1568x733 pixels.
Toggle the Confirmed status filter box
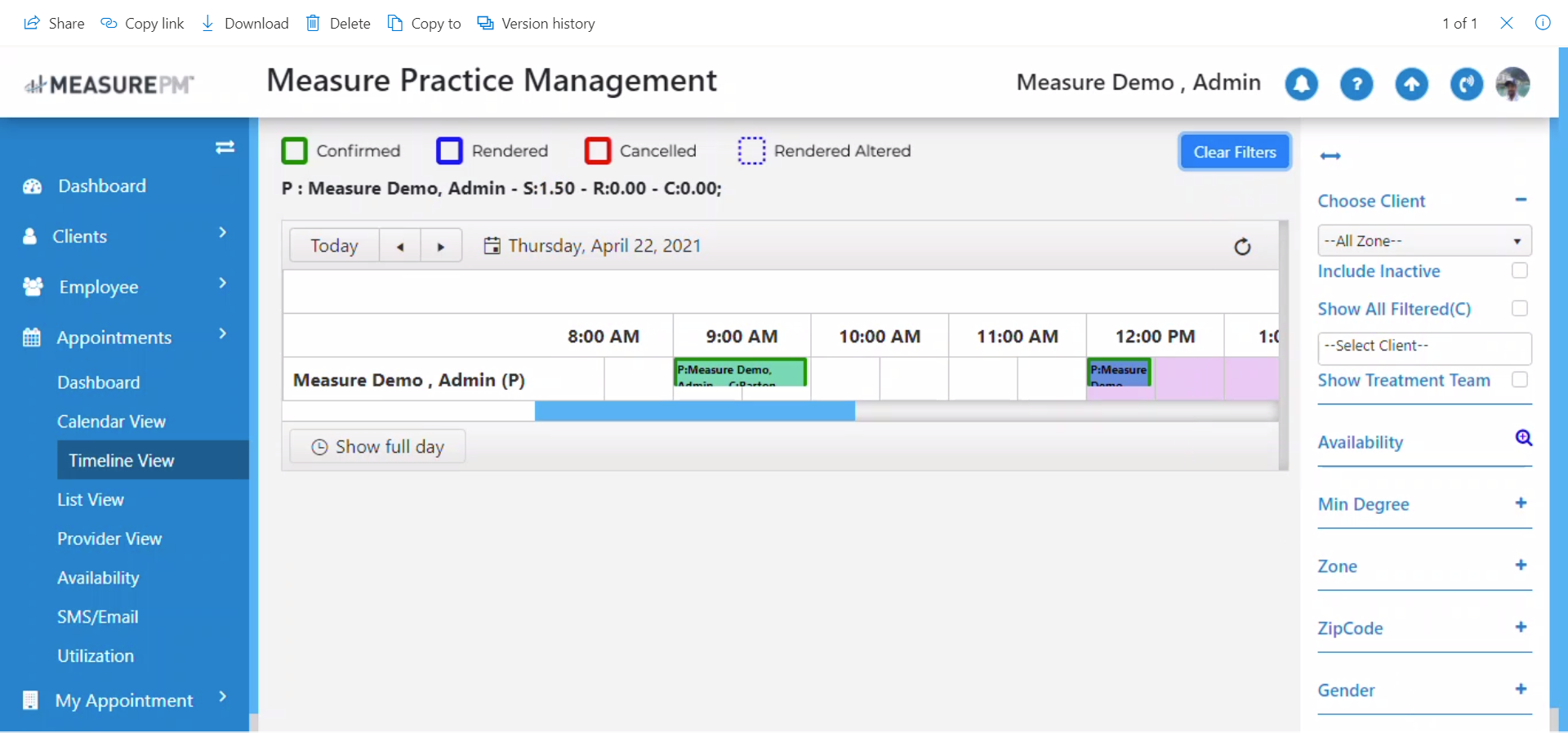294,151
